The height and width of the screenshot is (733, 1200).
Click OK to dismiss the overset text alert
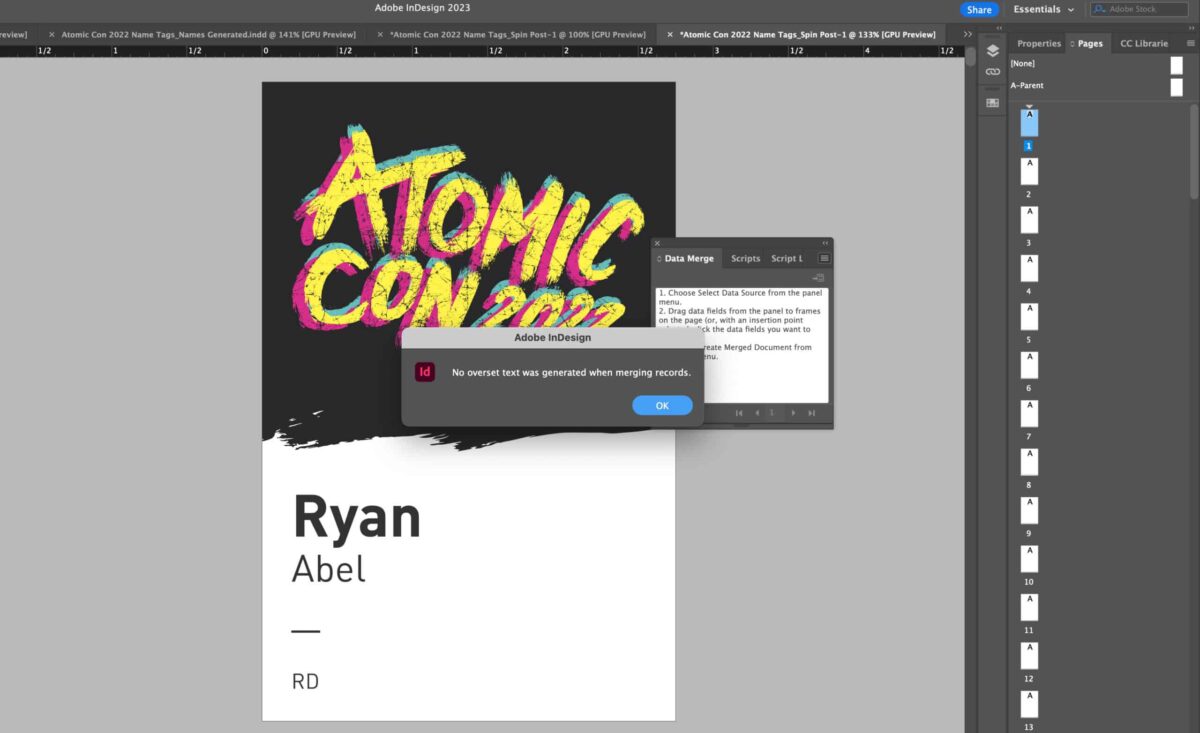662,405
